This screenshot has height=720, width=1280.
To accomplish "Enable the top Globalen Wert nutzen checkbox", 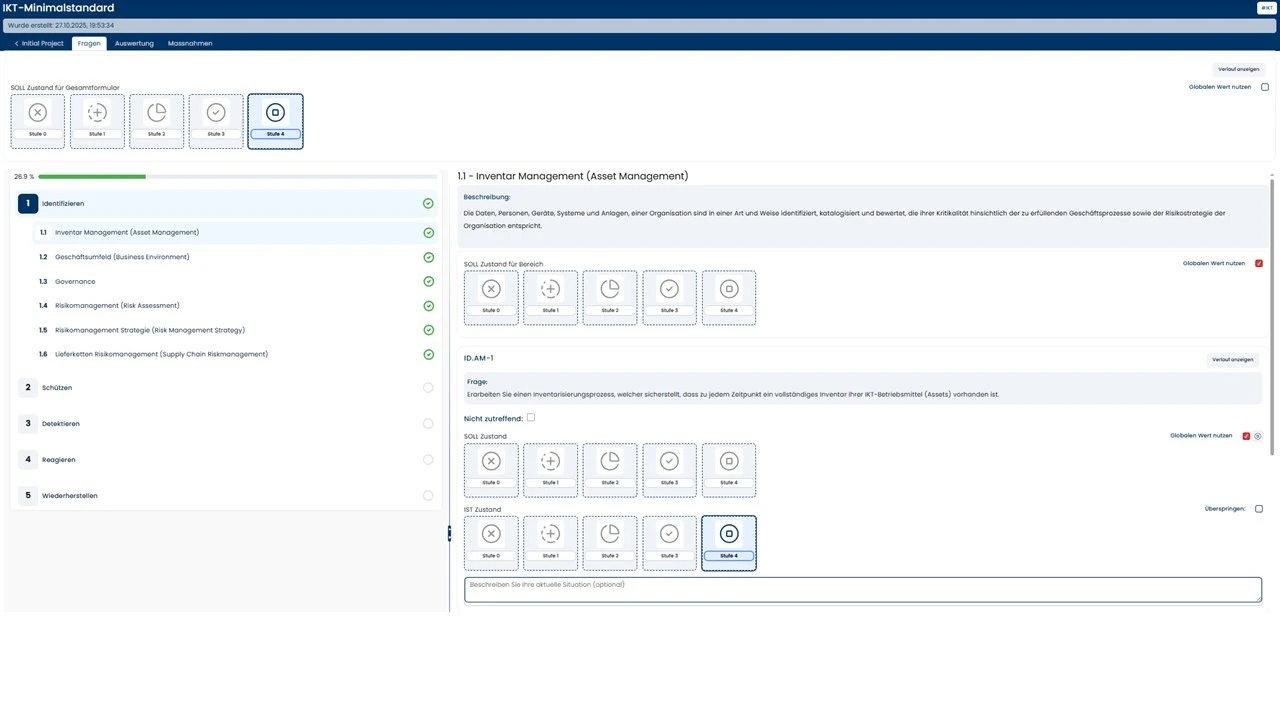I will (1264, 87).
